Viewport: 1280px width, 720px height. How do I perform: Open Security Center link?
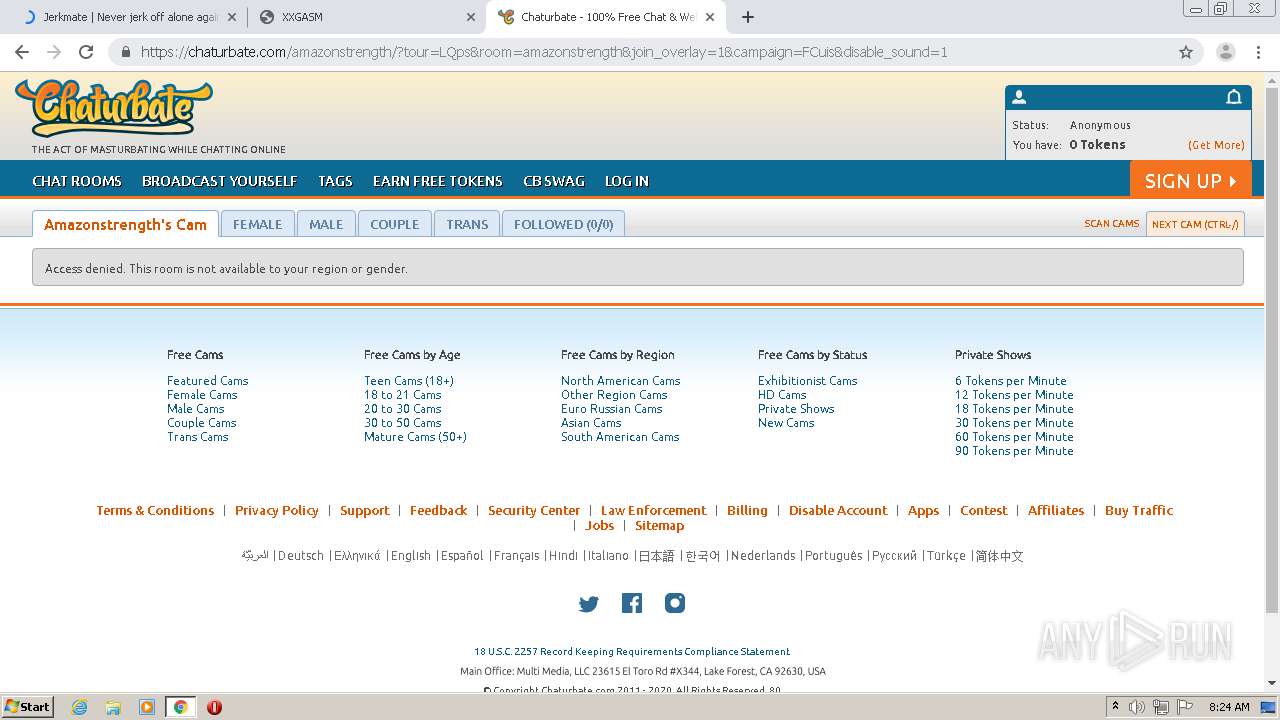pyautogui.click(x=534, y=510)
